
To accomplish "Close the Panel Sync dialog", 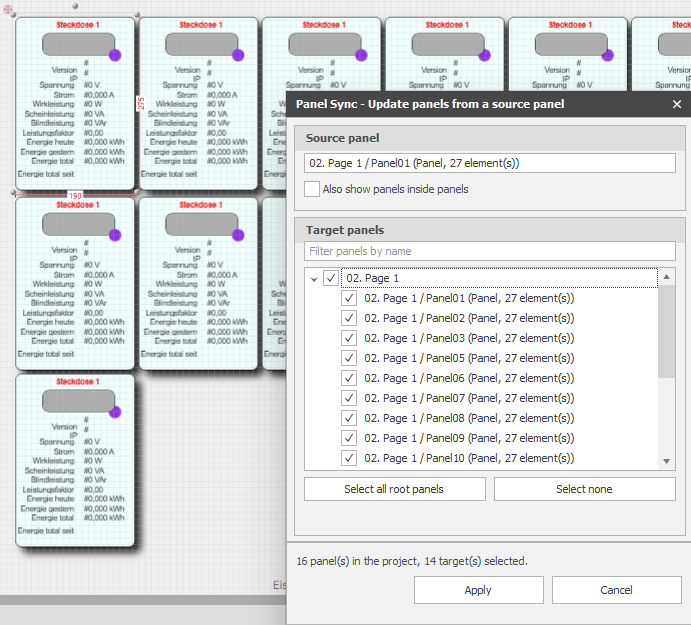I will click(x=677, y=104).
